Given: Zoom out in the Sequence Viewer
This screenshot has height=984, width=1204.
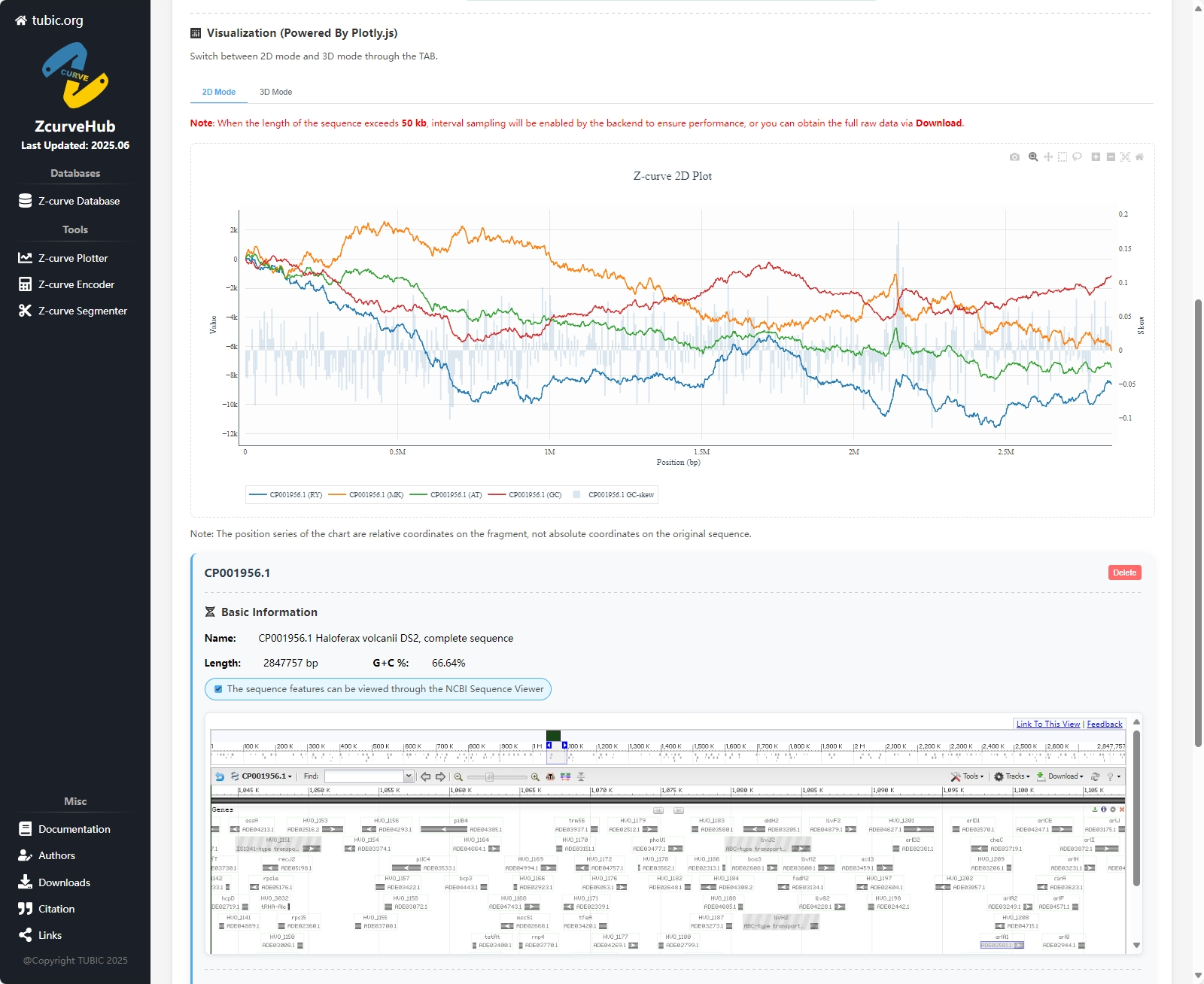Looking at the screenshot, I should coord(458,776).
